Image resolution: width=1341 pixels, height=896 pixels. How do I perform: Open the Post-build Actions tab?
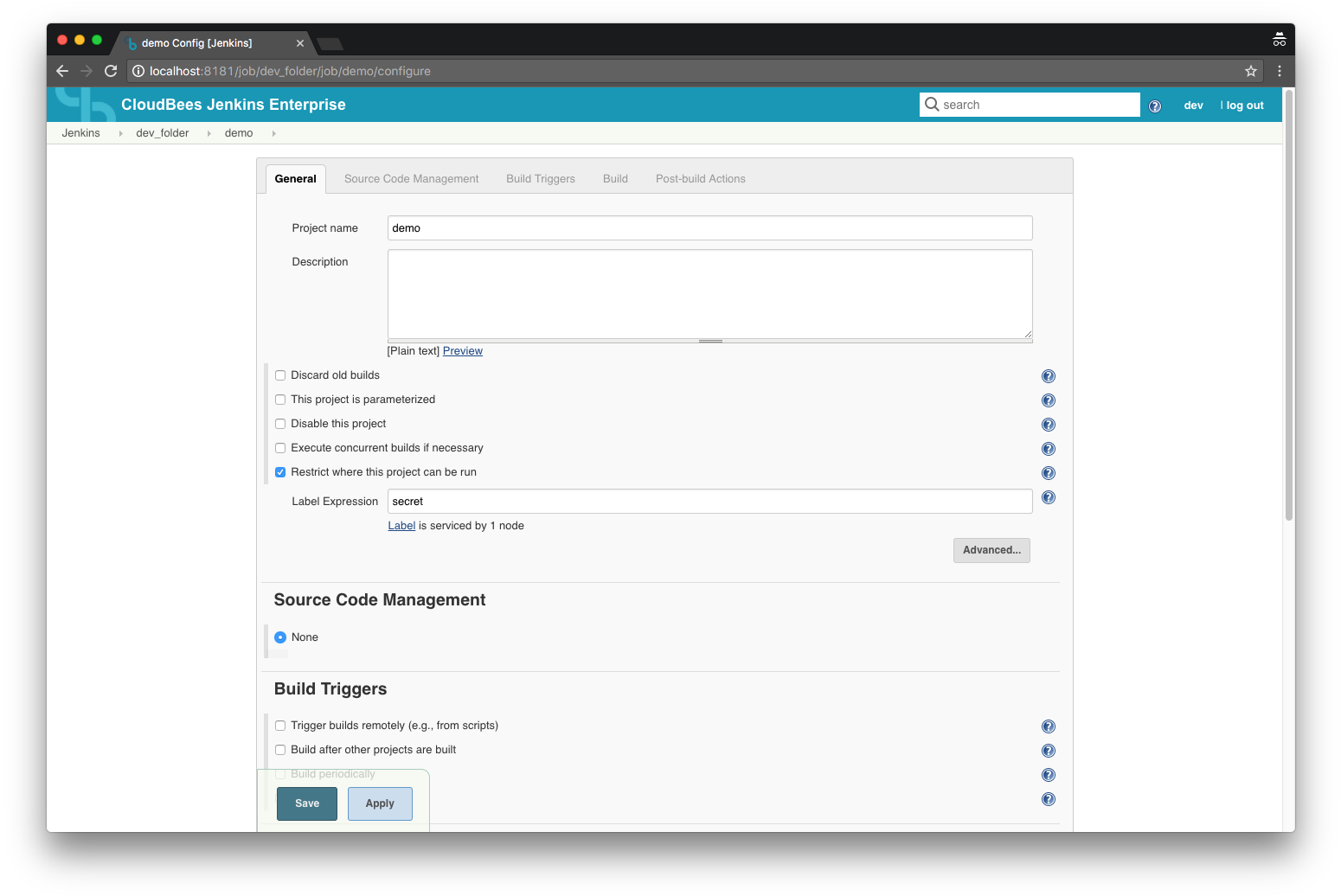(700, 179)
